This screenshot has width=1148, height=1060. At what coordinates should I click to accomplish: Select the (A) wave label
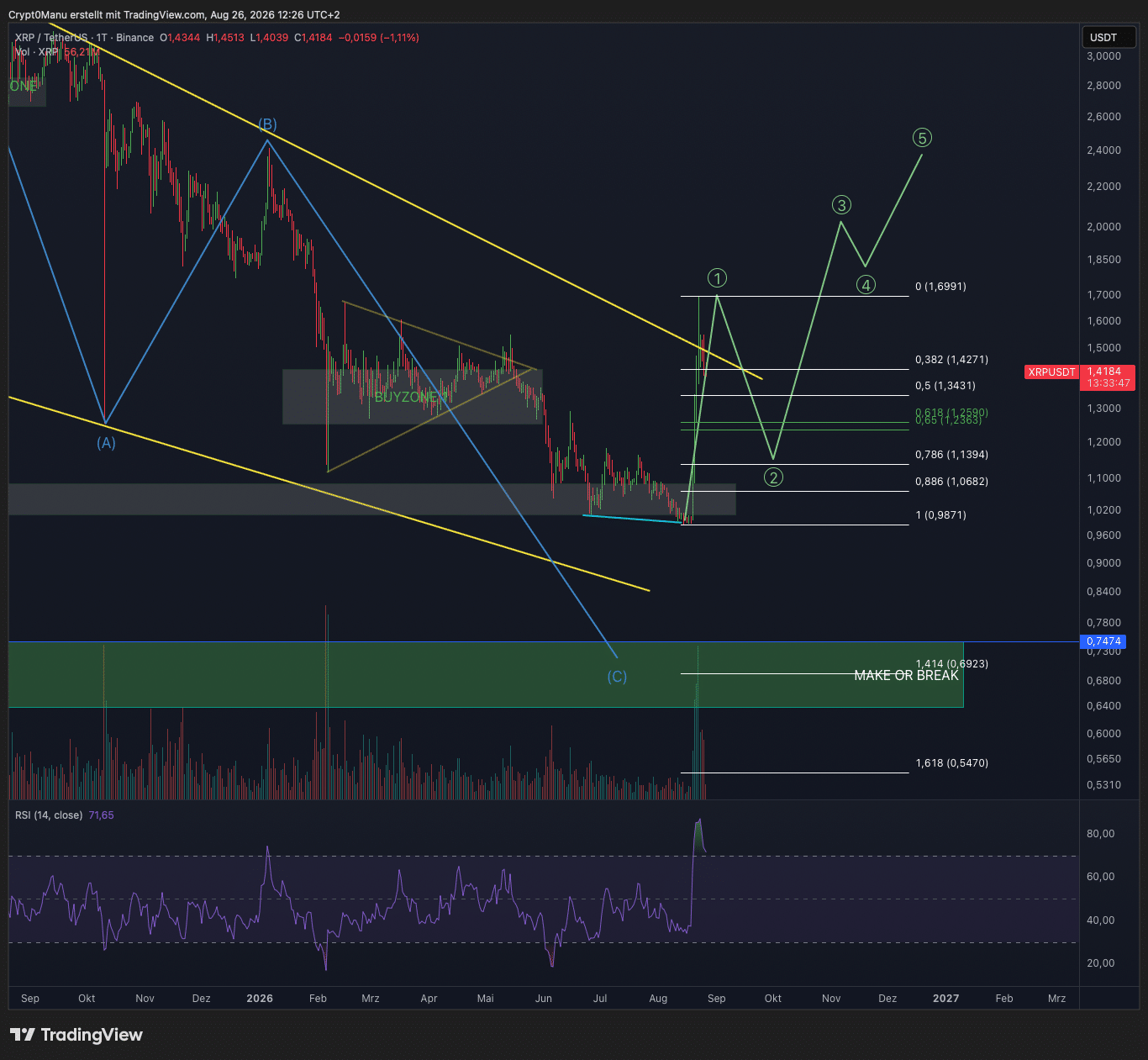tap(106, 443)
